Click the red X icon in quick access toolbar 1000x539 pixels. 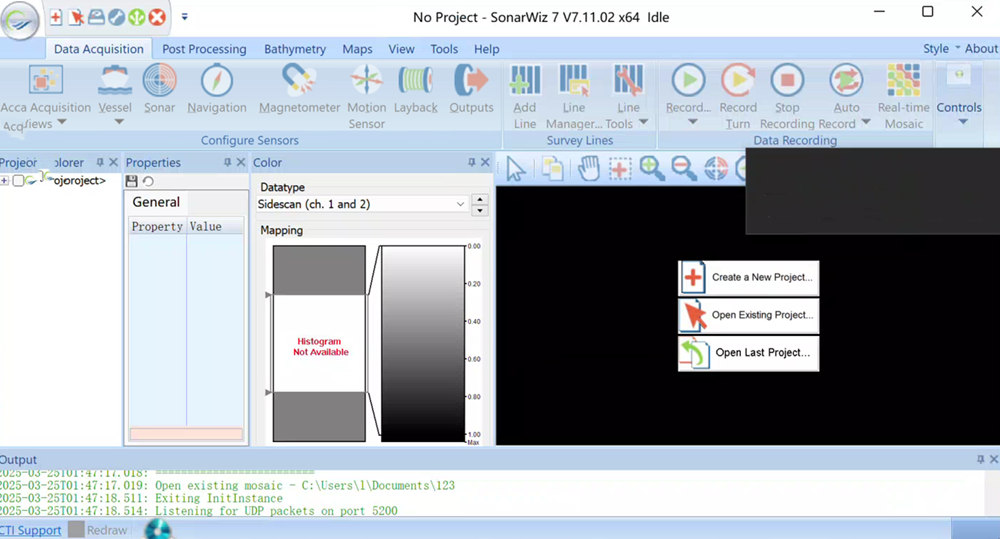point(157,17)
